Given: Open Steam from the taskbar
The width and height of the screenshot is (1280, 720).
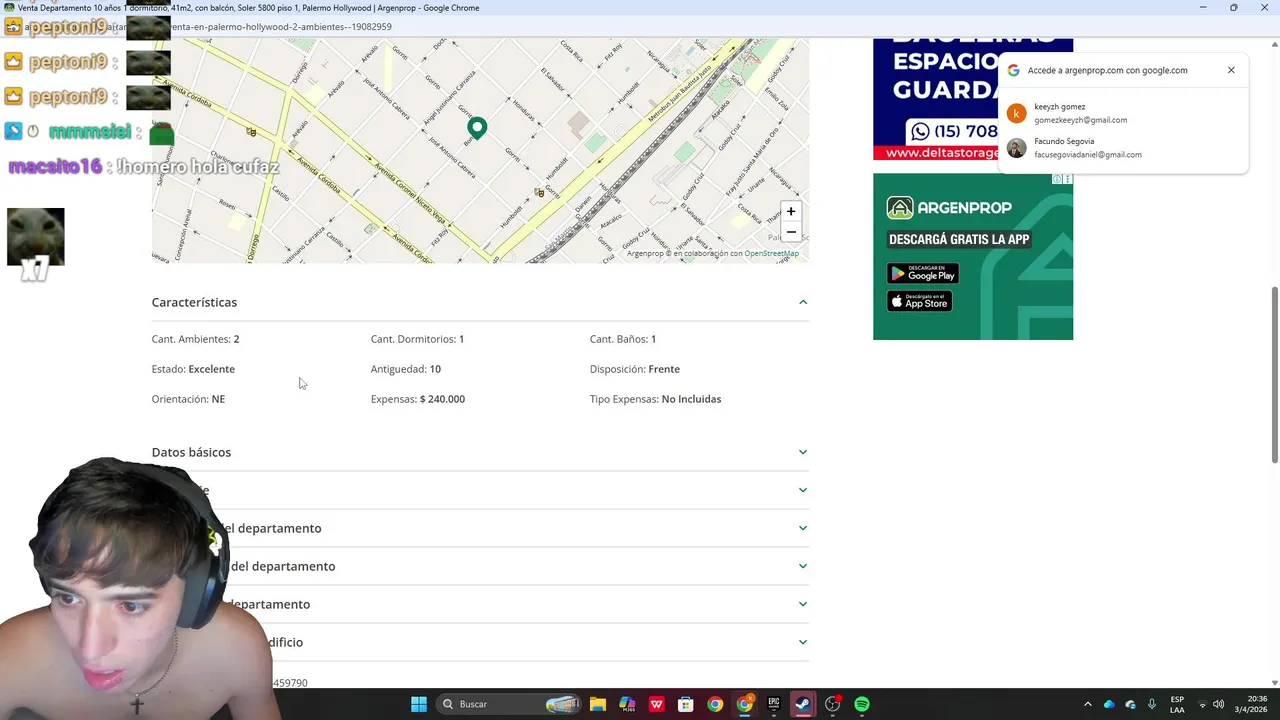Looking at the screenshot, I should point(803,704).
